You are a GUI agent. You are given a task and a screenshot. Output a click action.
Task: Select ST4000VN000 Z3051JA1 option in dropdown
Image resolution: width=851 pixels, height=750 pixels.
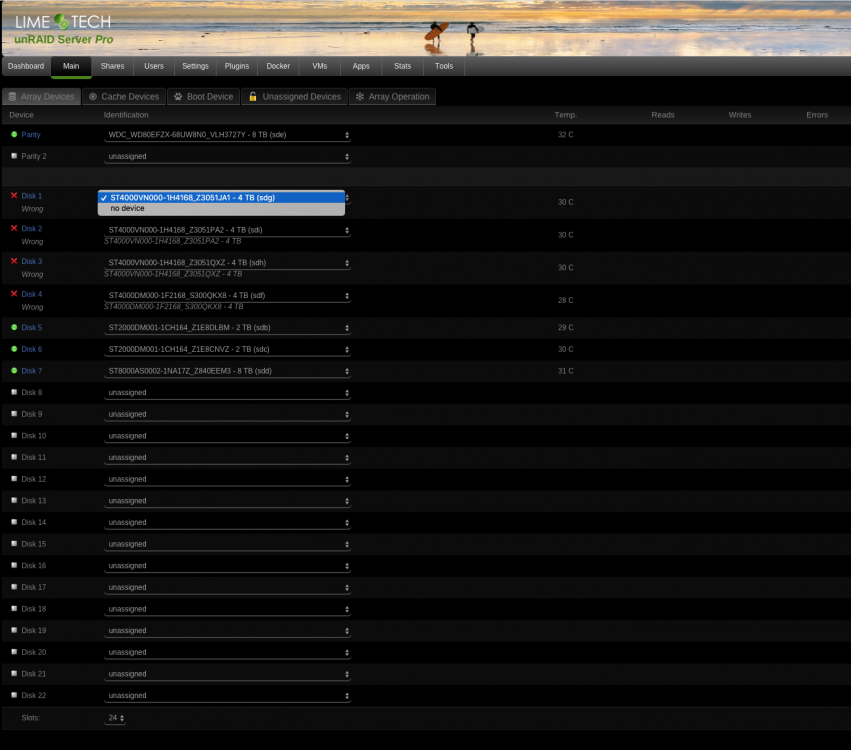221,198
